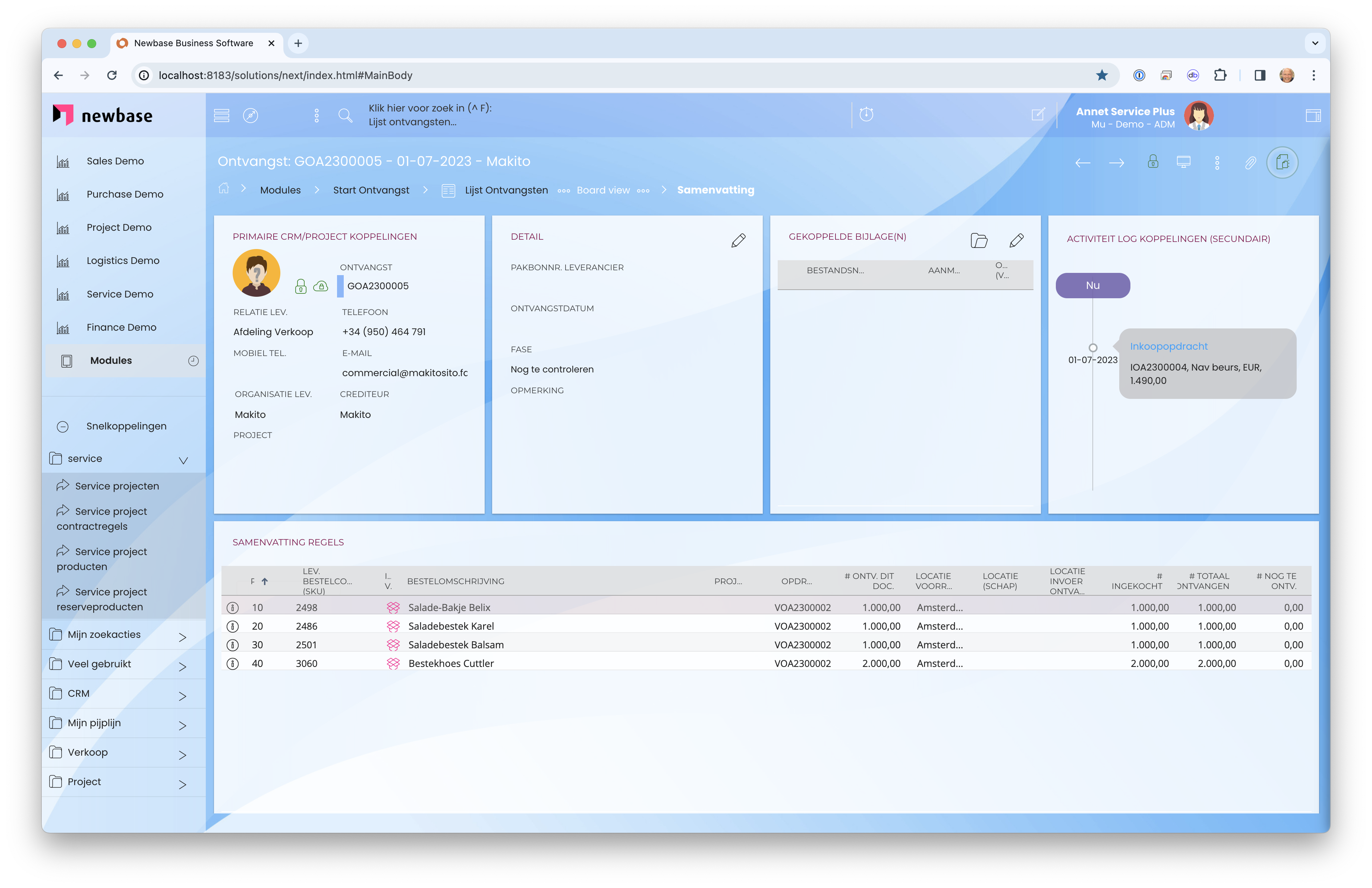Expand the Verkoop folder

point(182,754)
